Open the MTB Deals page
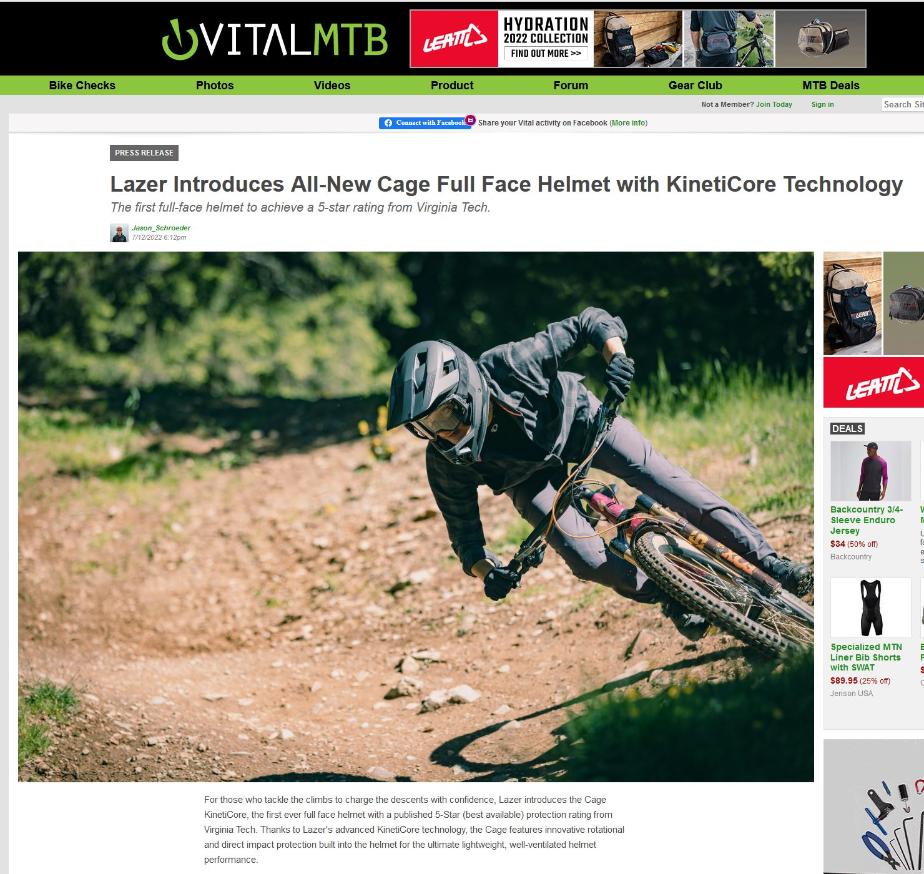Screen dimensions: 924x874 (830, 85)
